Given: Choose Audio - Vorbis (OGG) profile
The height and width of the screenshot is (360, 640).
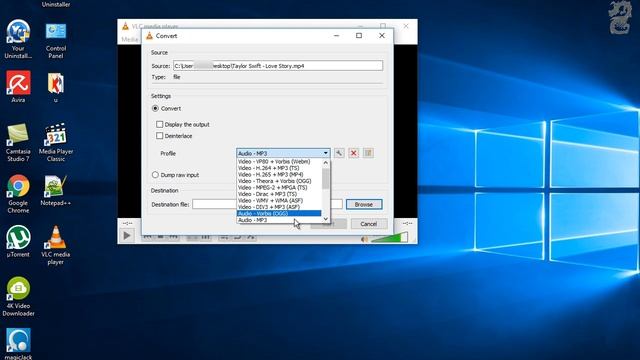Looking at the screenshot, I should (x=279, y=213).
